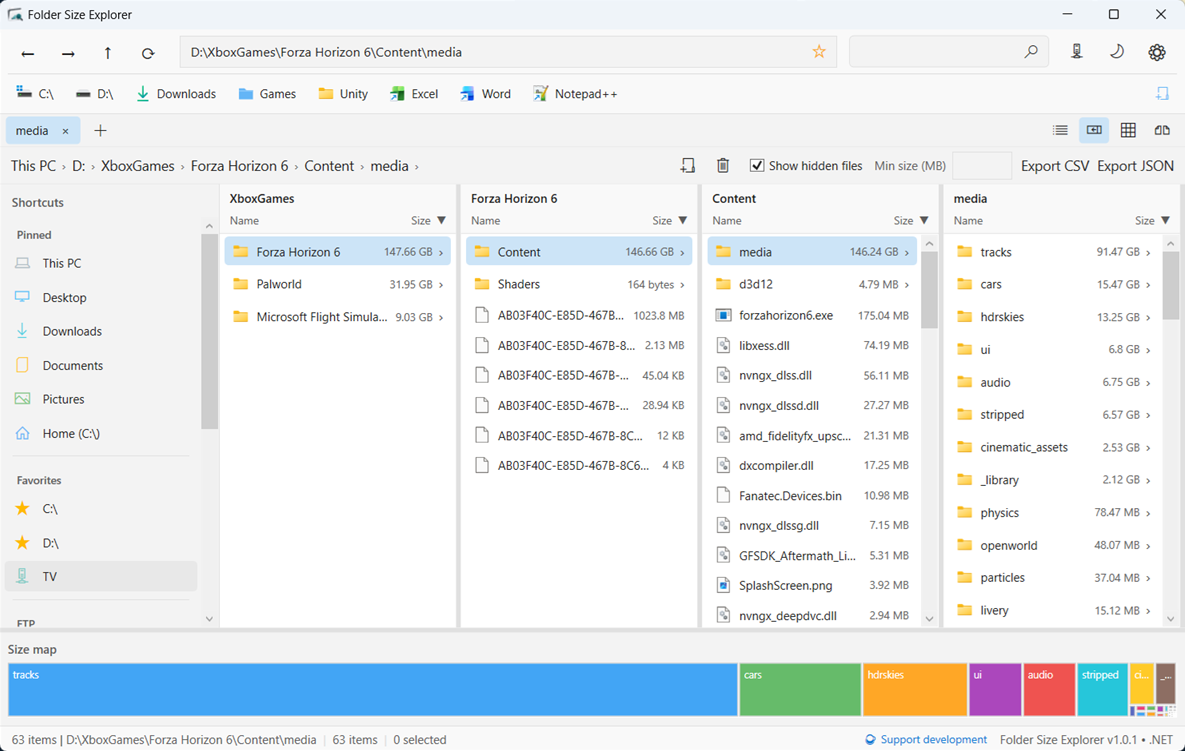Open settings gear icon

[1156, 52]
